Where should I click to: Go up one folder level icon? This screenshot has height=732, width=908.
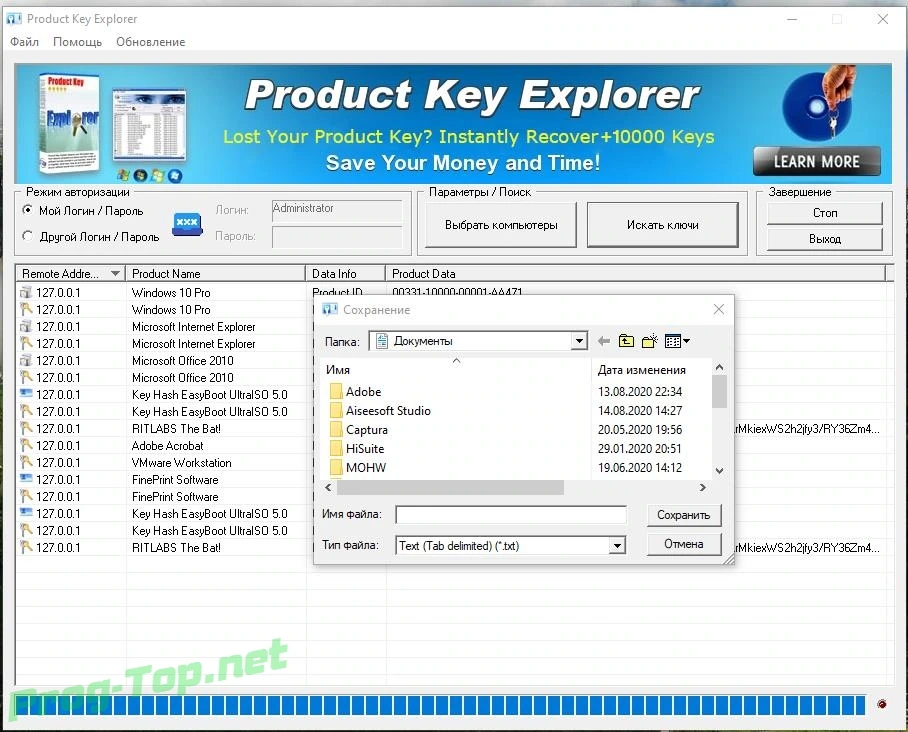626,341
